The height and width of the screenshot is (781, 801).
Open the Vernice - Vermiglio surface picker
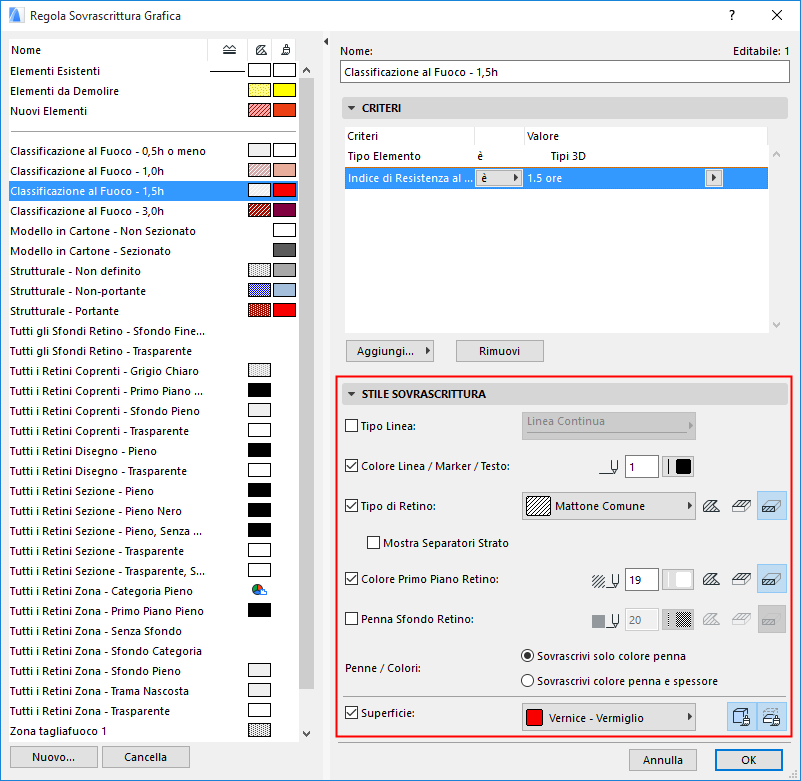(x=608, y=717)
